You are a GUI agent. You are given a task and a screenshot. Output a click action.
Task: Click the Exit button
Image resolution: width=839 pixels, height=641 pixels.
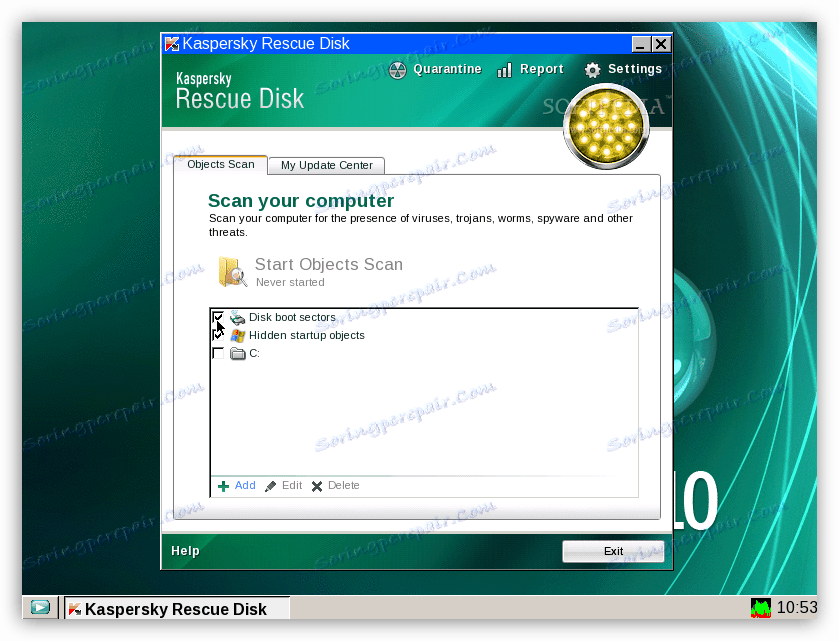coord(613,551)
